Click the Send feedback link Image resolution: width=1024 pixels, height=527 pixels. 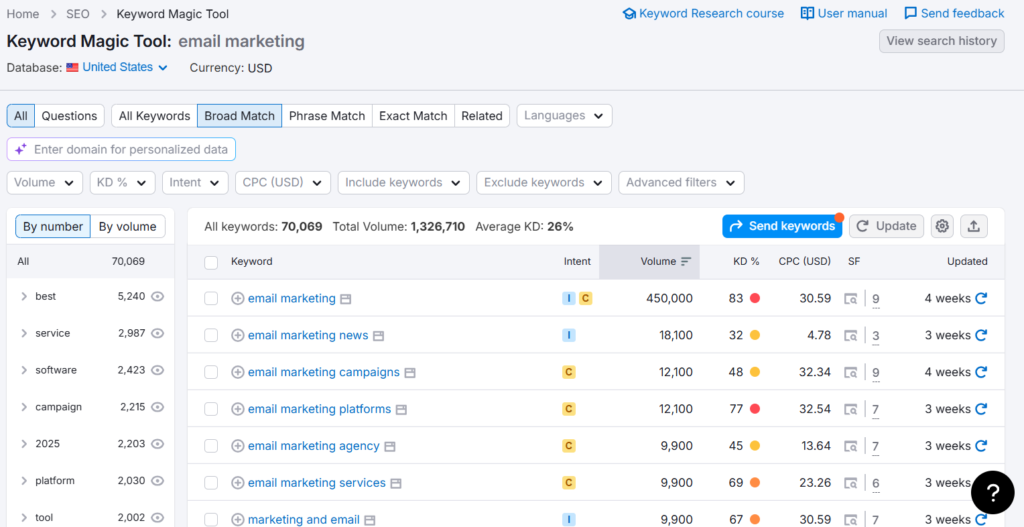pos(955,13)
